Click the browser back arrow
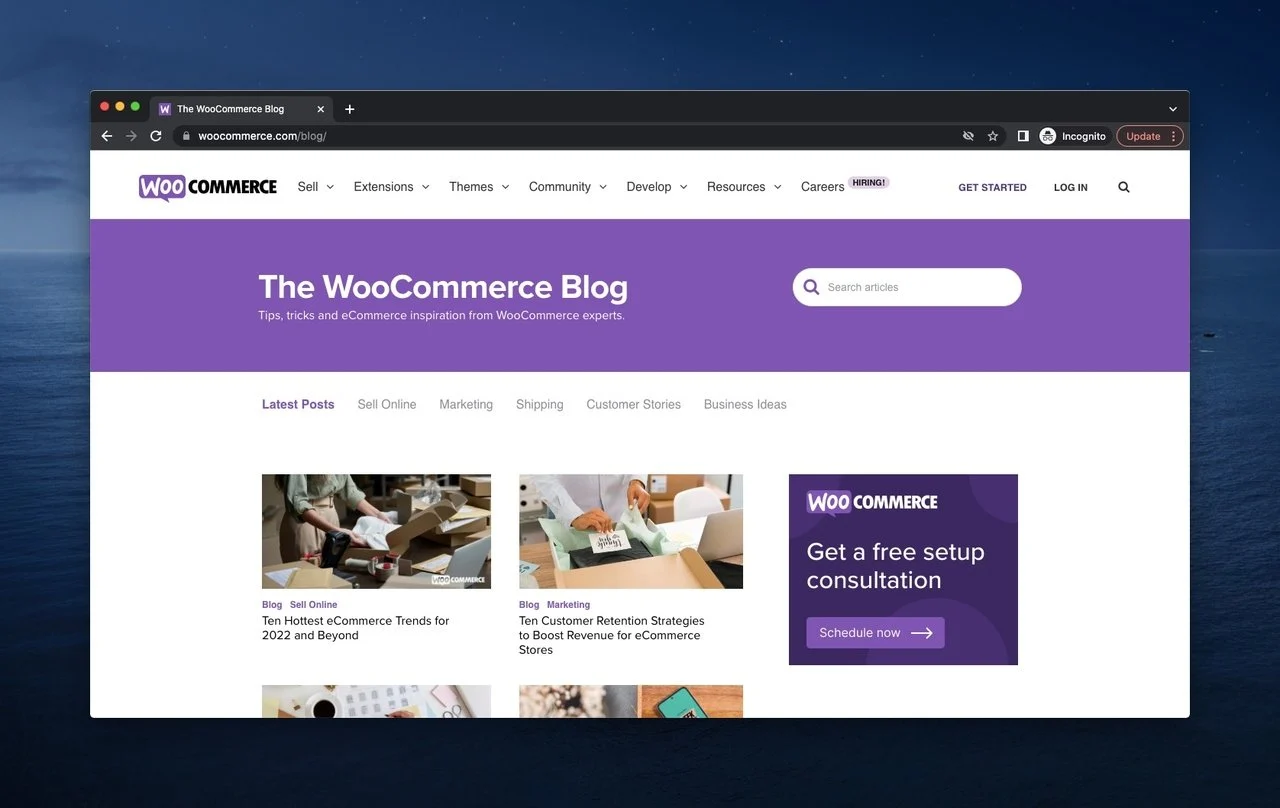Viewport: 1280px width, 808px height. coord(107,136)
